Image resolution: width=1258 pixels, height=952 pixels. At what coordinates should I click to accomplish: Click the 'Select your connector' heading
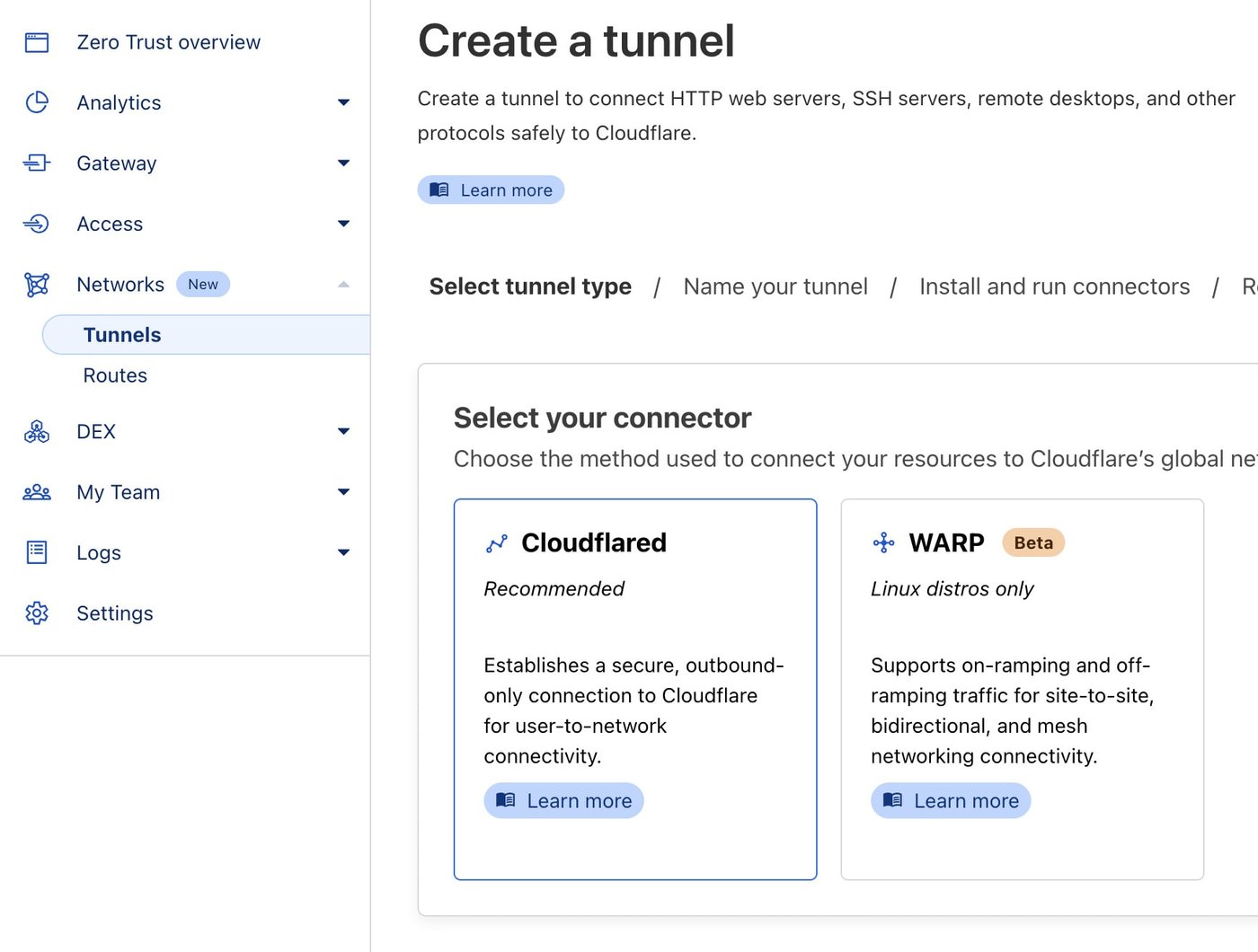(602, 418)
